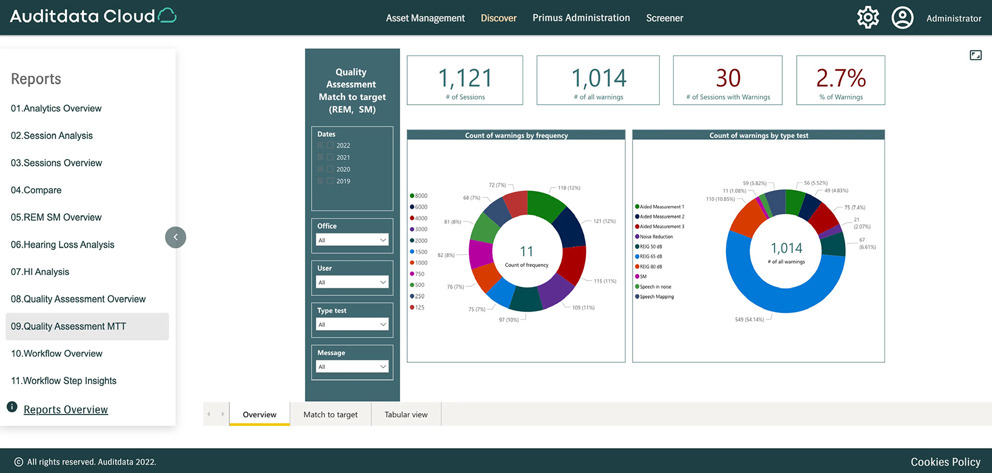Open the User filter dropdown

pos(352,282)
